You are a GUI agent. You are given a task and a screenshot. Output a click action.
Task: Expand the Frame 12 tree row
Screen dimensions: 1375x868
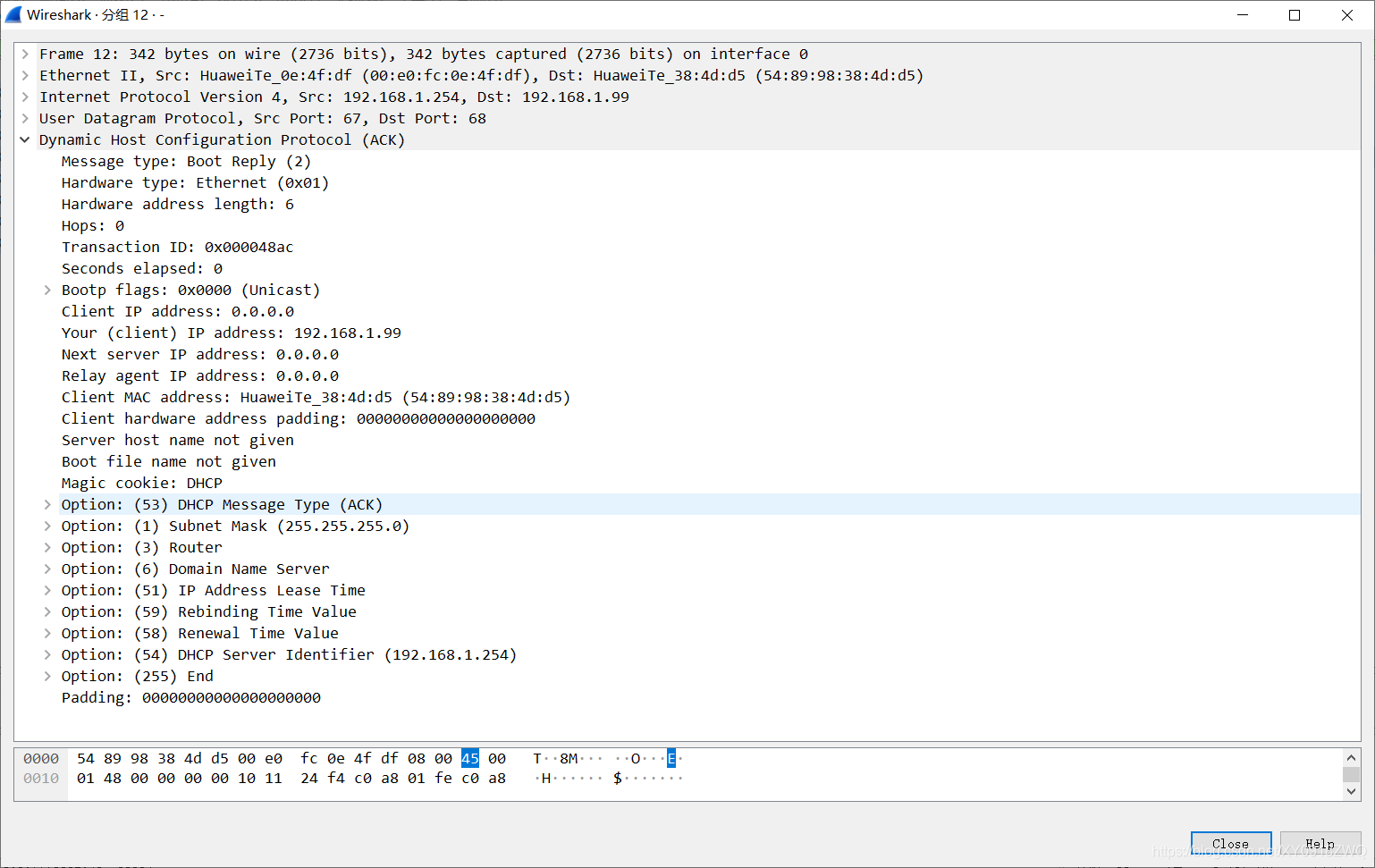pos(25,54)
